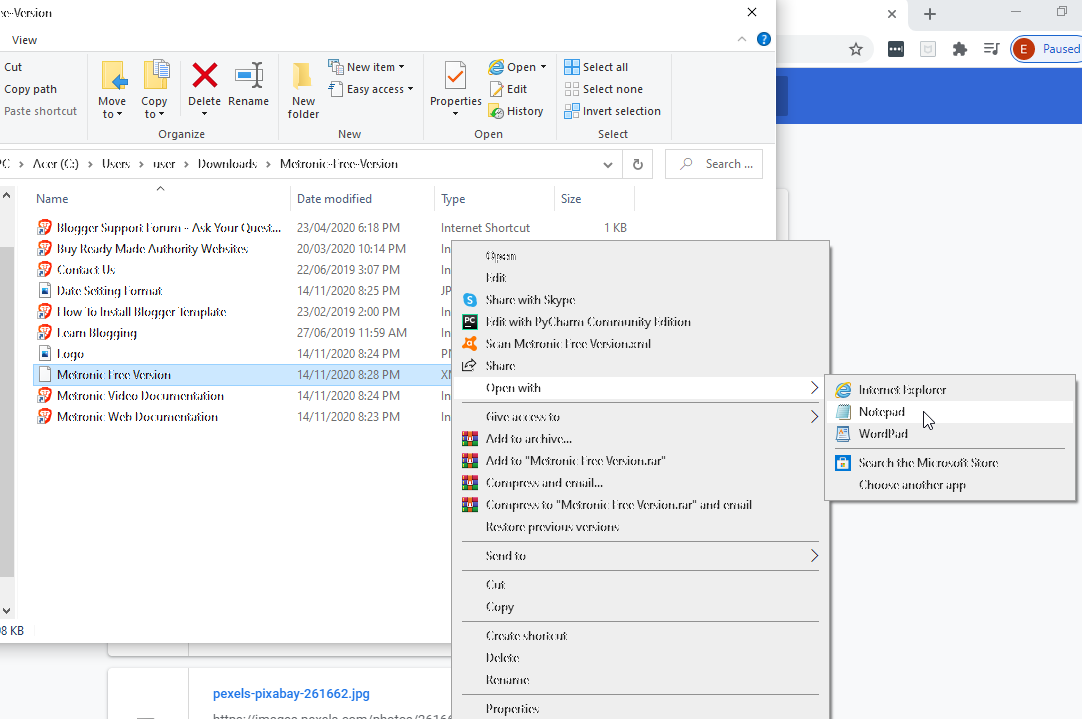The height and width of the screenshot is (719, 1082).
Task: Sort by the Size column header
Action: point(571,199)
